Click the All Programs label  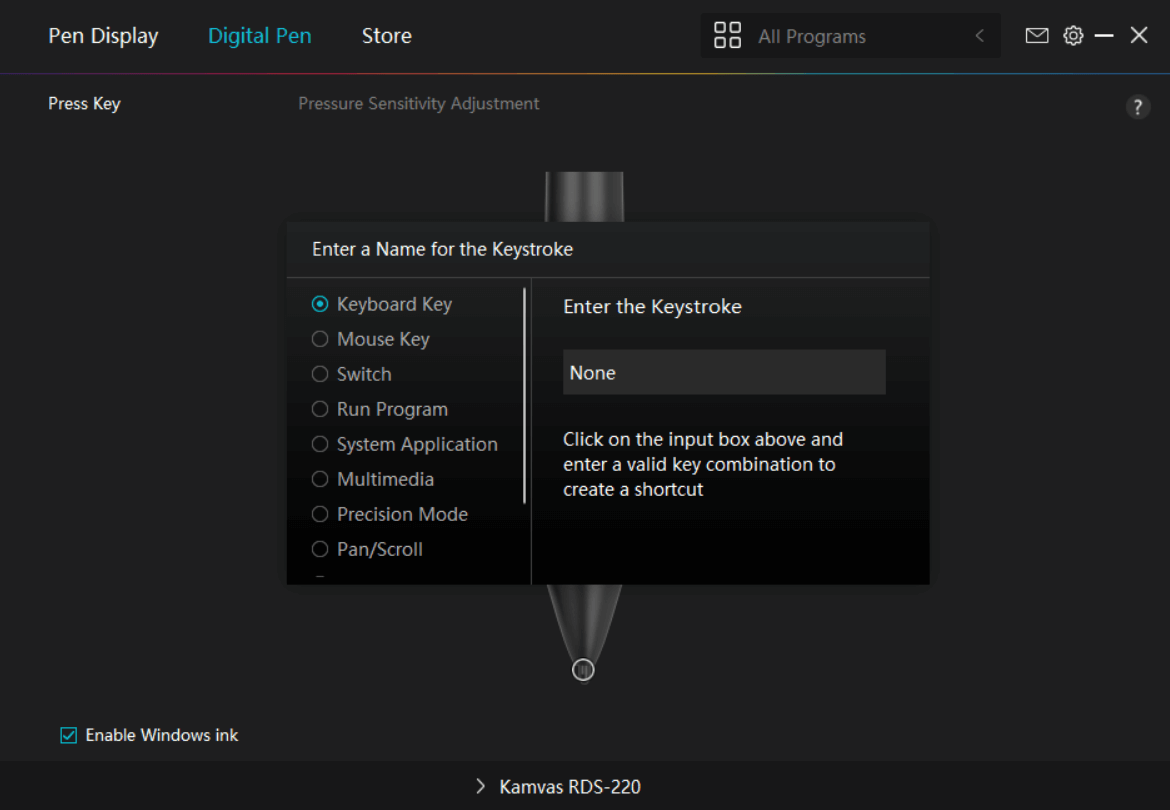pyautogui.click(x=812, y=37)
